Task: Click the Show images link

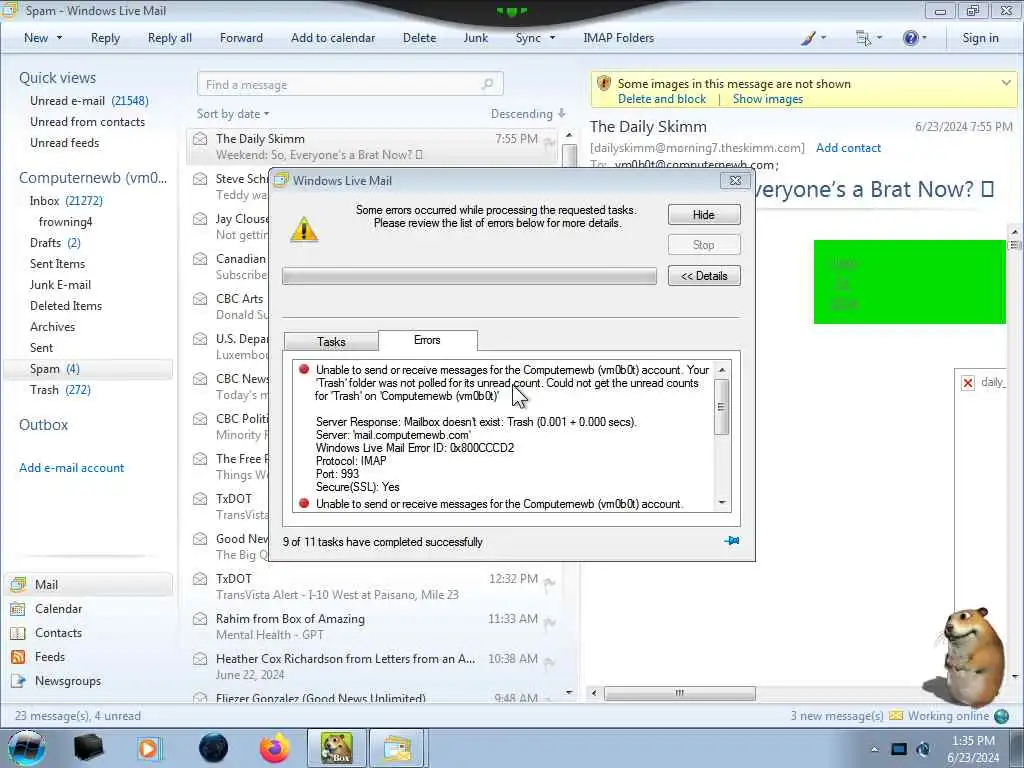Action: click(x=767, y=99)
